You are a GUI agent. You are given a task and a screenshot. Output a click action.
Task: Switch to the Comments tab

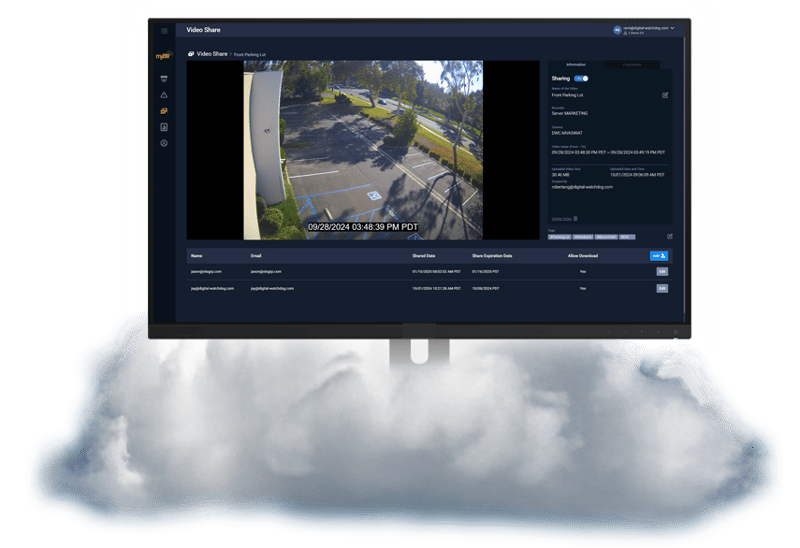pos(632,65)
